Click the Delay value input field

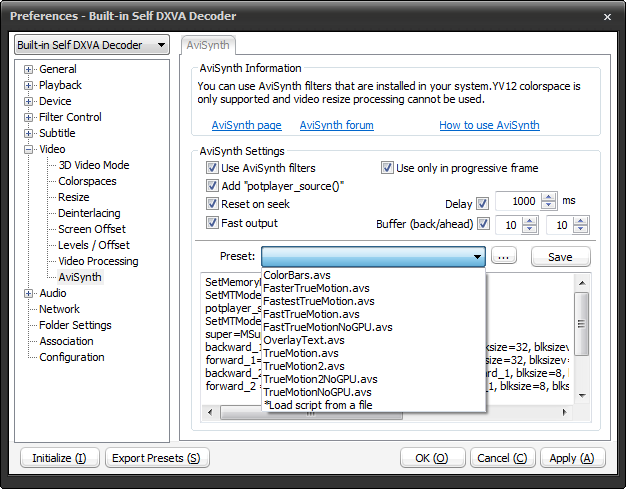point(518,201)
